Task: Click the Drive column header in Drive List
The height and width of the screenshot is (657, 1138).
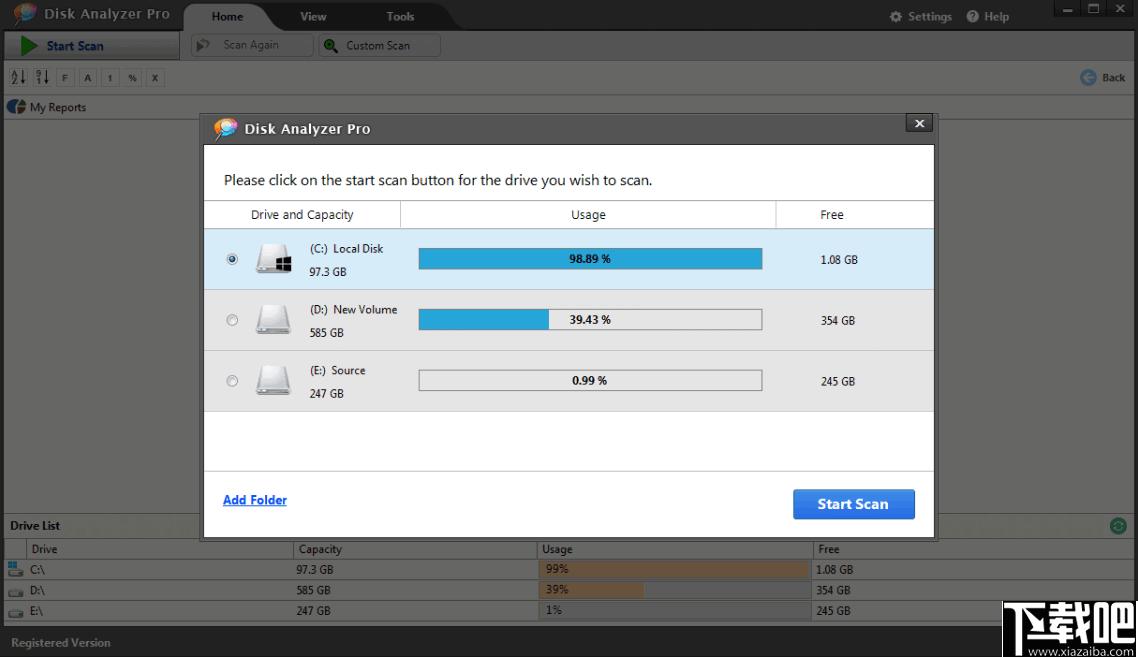Action: pyautogui.click(x=160, y=550)
